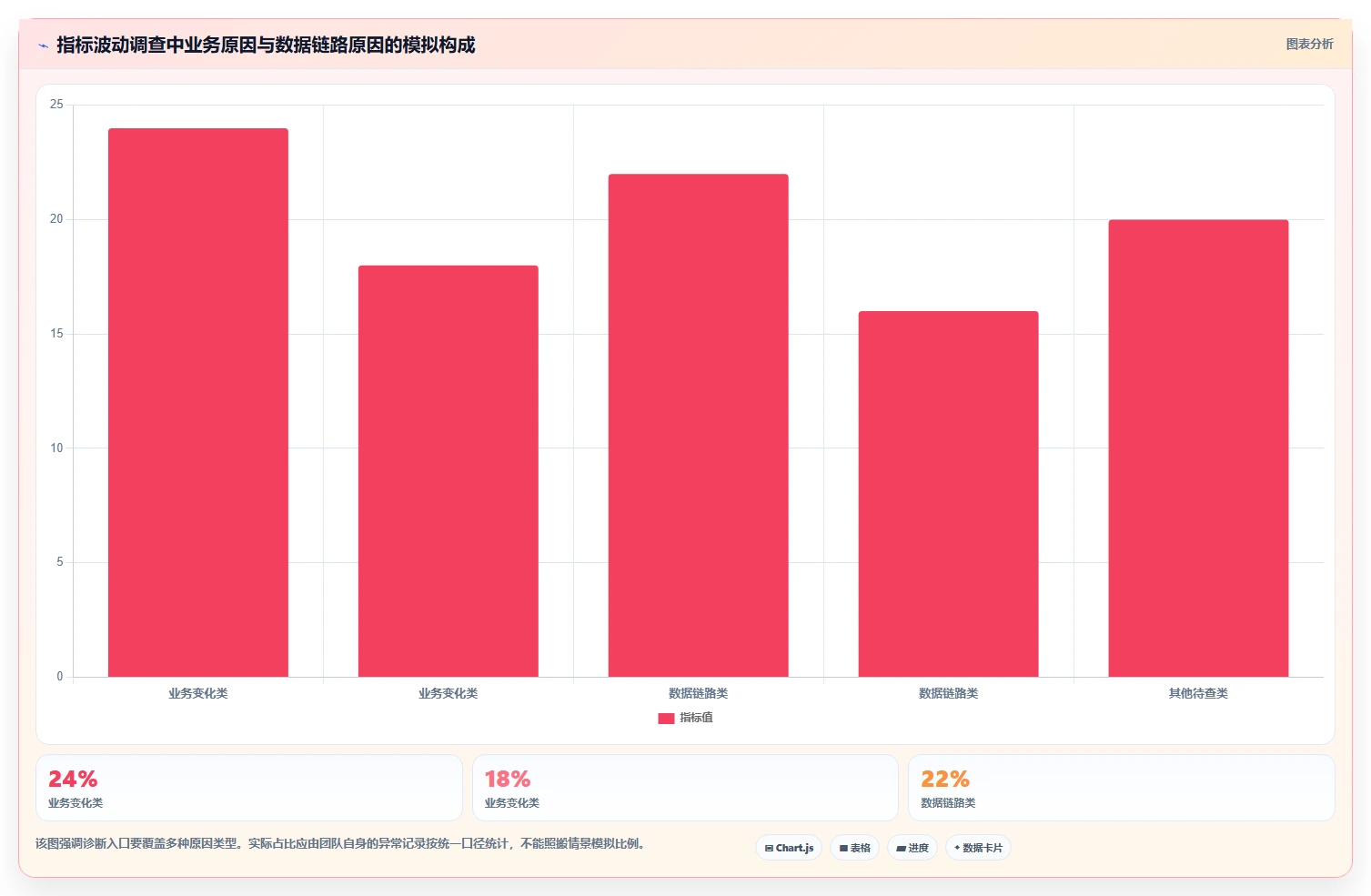This screenshot has width=1371, height=896.
Task: Click the footer note starting 该图强调诊断入口
Action: point(341,844)
